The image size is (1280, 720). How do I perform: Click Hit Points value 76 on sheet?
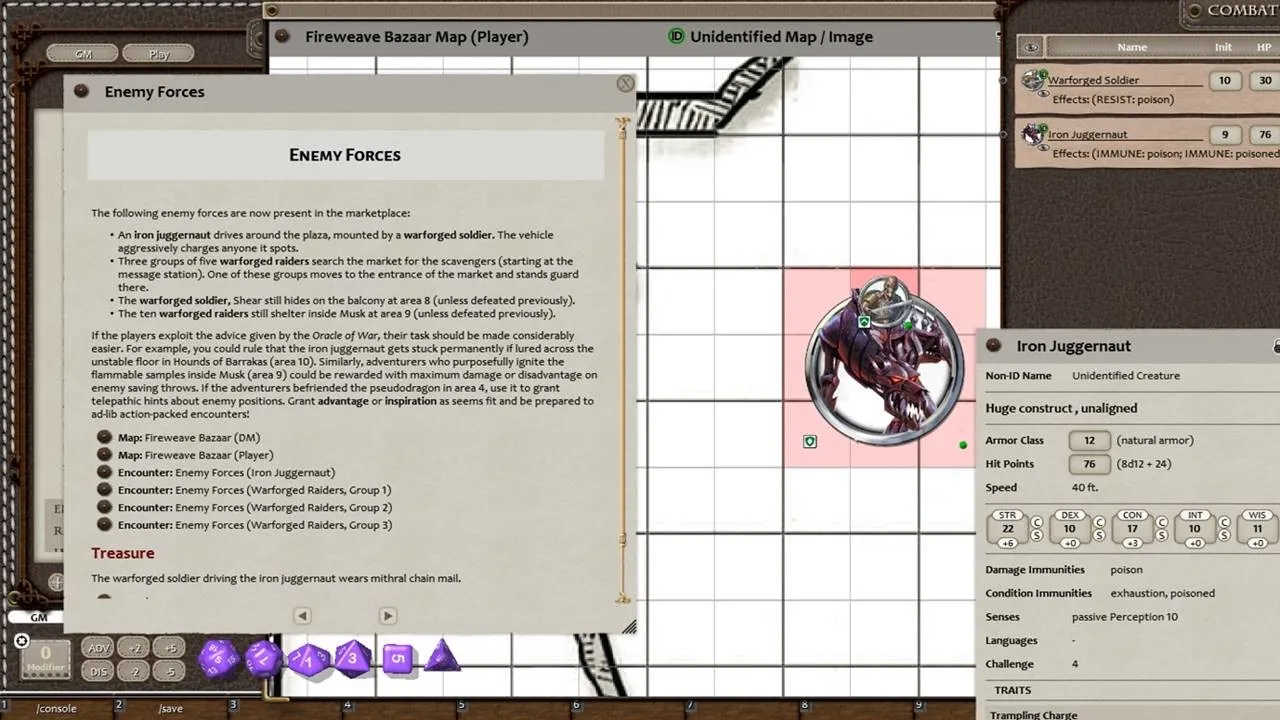point(1089,464)
